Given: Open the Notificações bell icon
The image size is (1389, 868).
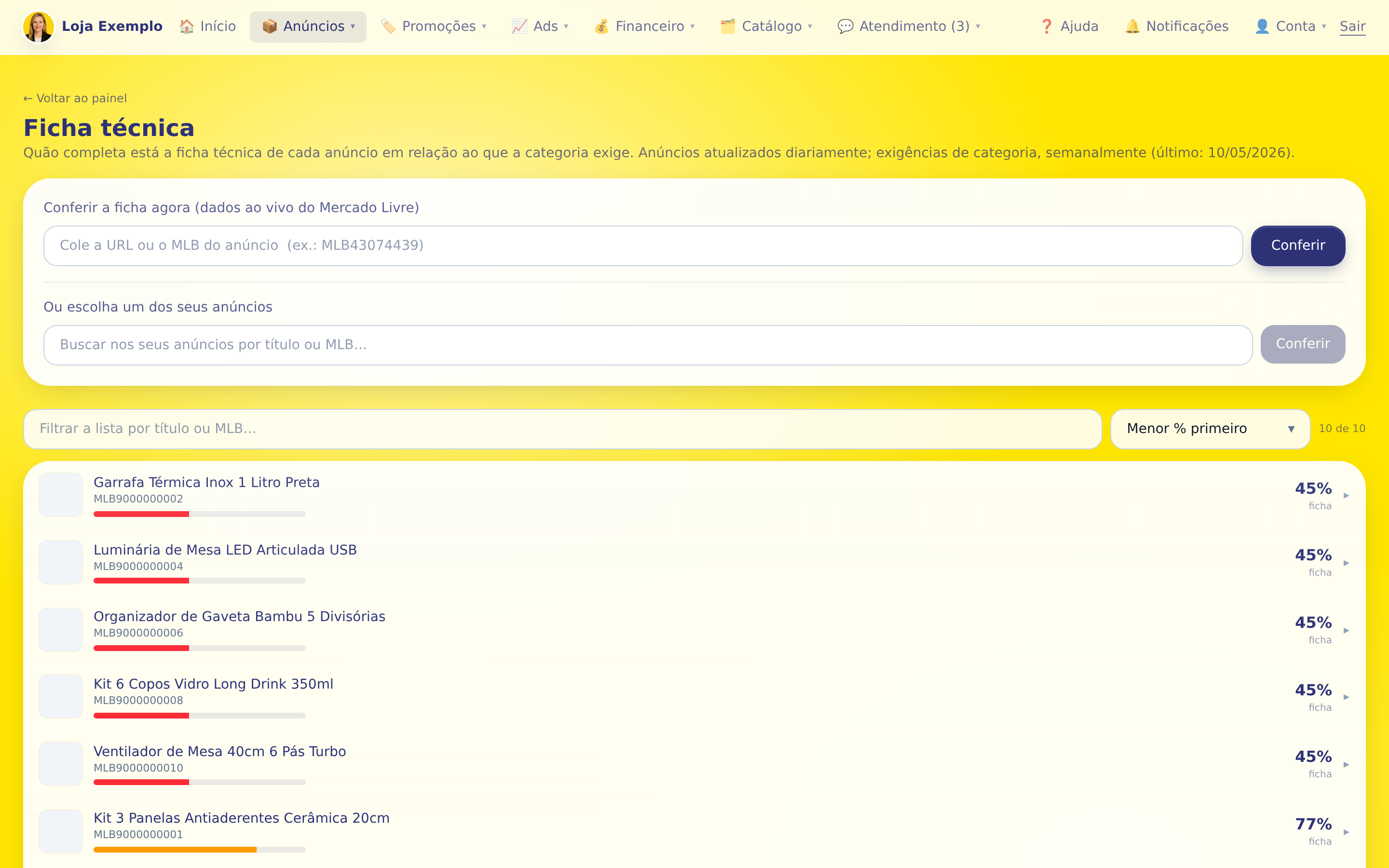Looking at the screenshot, I should pyautogui.click(x=1132, y=27).
